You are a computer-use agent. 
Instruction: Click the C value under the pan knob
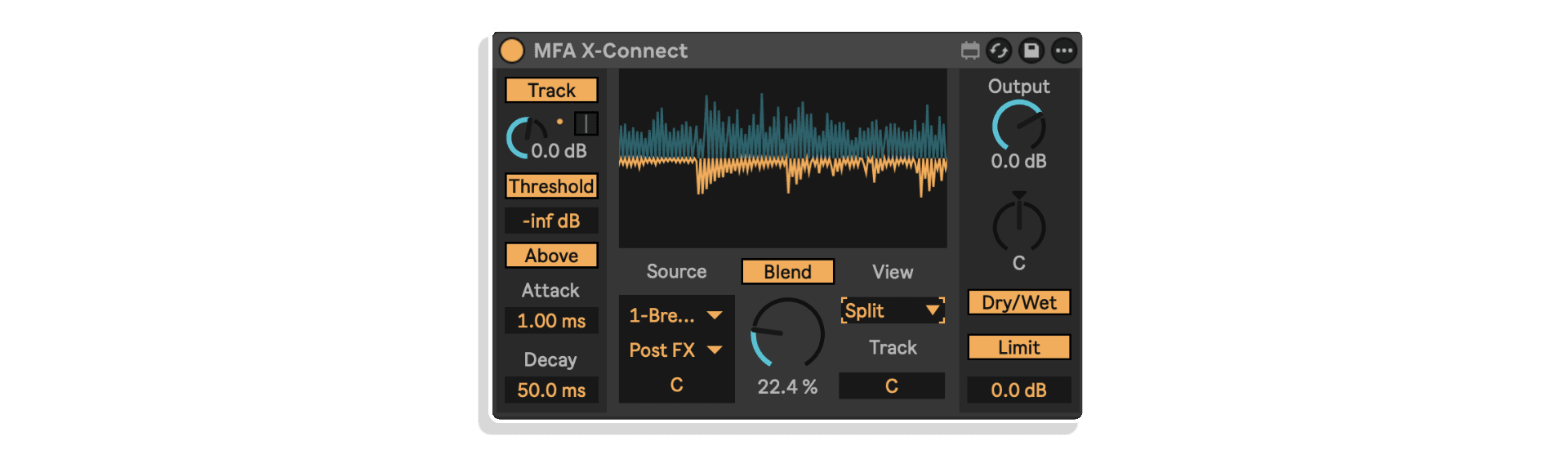[1018, 263]
